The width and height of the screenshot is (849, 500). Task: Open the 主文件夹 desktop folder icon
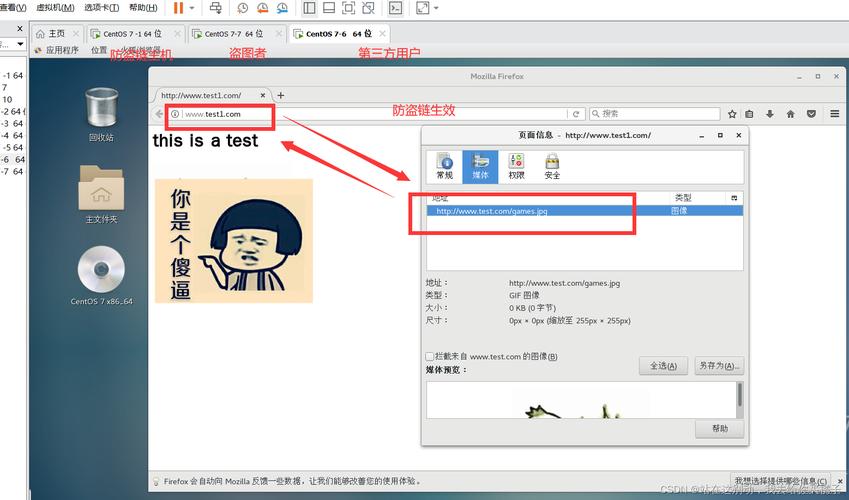101,194
